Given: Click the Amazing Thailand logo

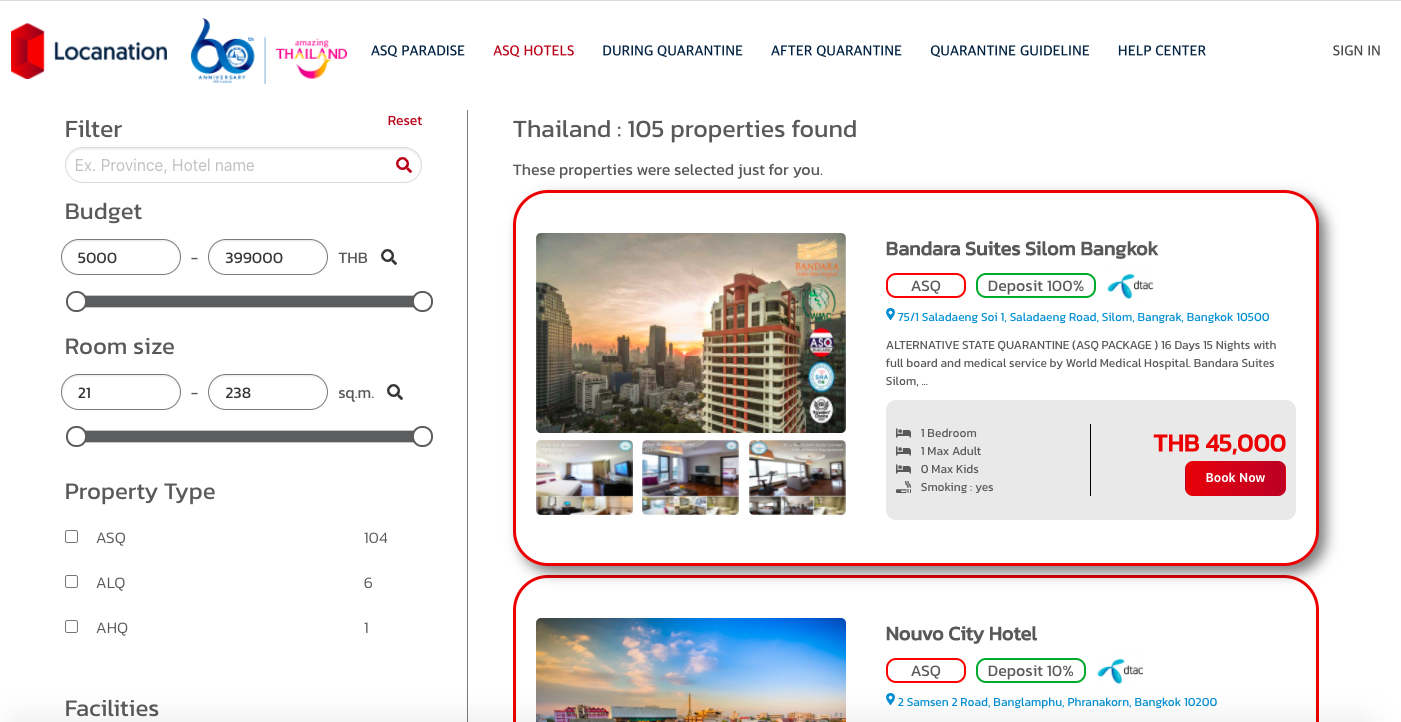Looking at the screenshot, I should coord(312,58).
